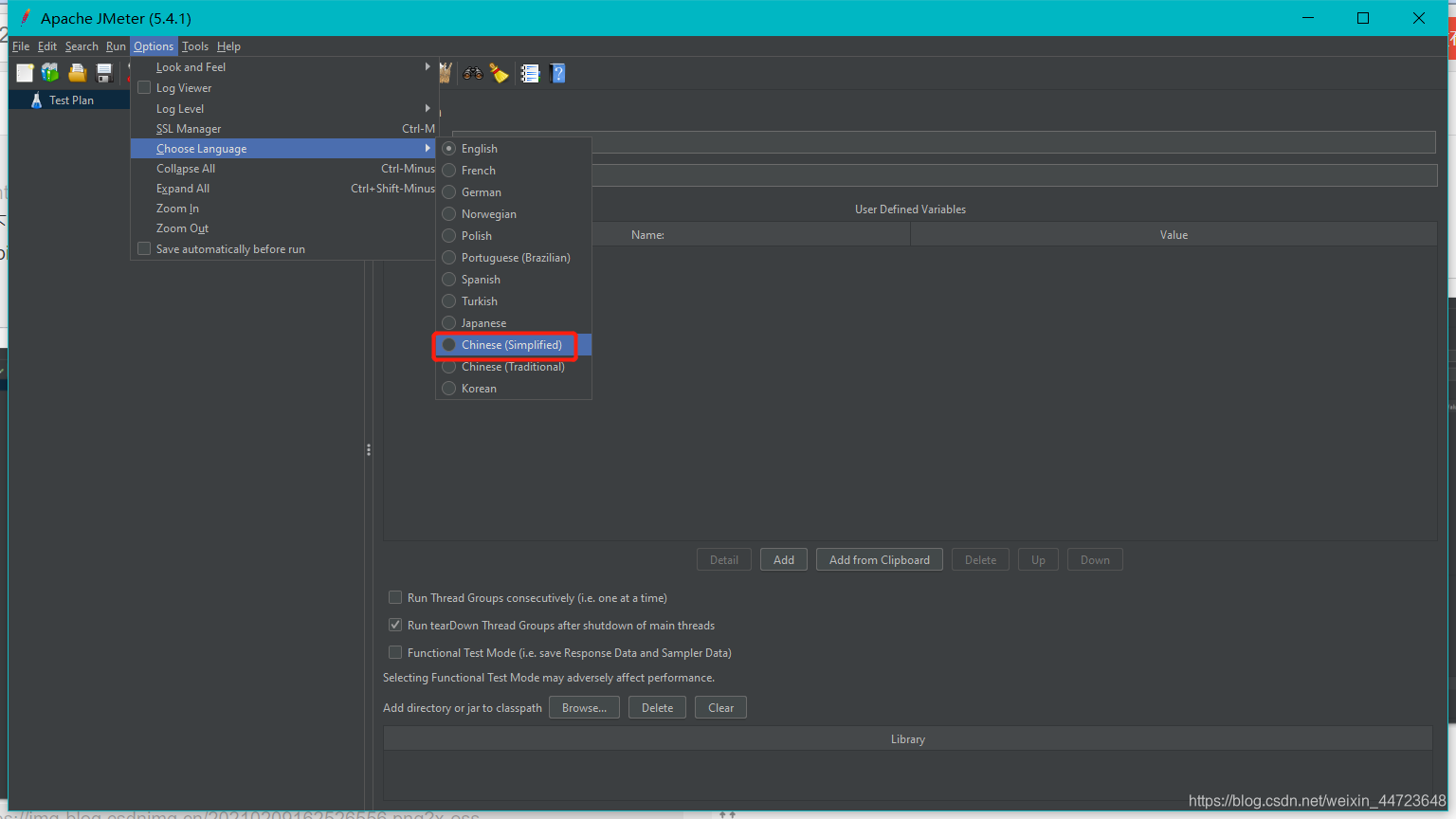This screenshot has width=1456, height=819.
Task: Open the Run menu
Action: coord(116,46)
